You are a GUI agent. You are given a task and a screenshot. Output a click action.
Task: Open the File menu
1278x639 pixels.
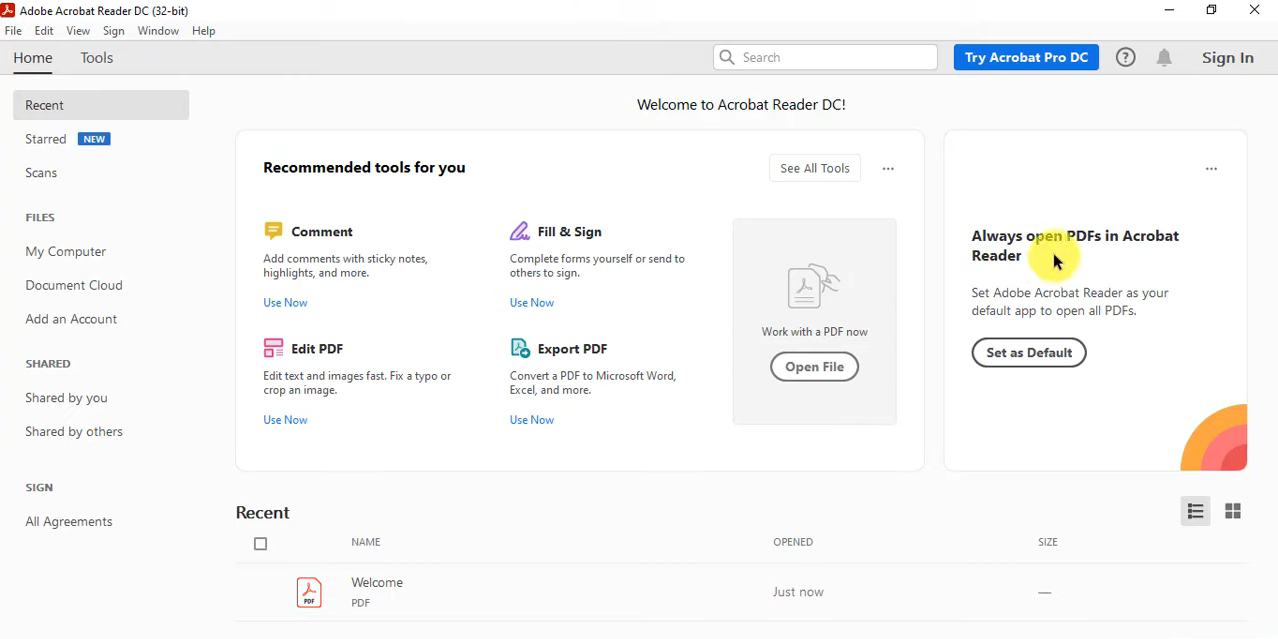click(13, 31)
